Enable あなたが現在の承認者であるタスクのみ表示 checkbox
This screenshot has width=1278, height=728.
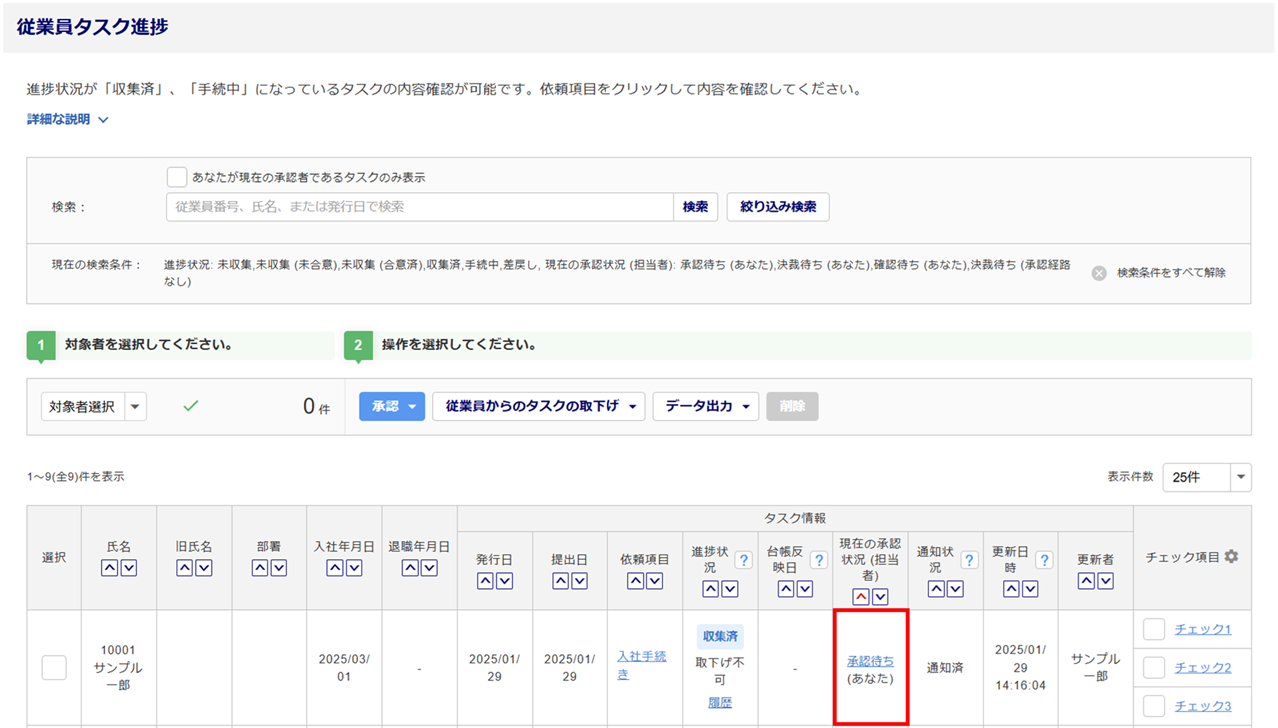click(x=177, y=177)
